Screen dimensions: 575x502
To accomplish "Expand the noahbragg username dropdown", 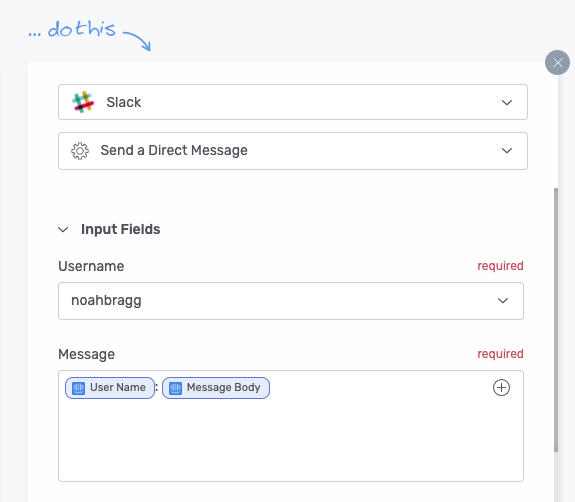I will [291, 301].
